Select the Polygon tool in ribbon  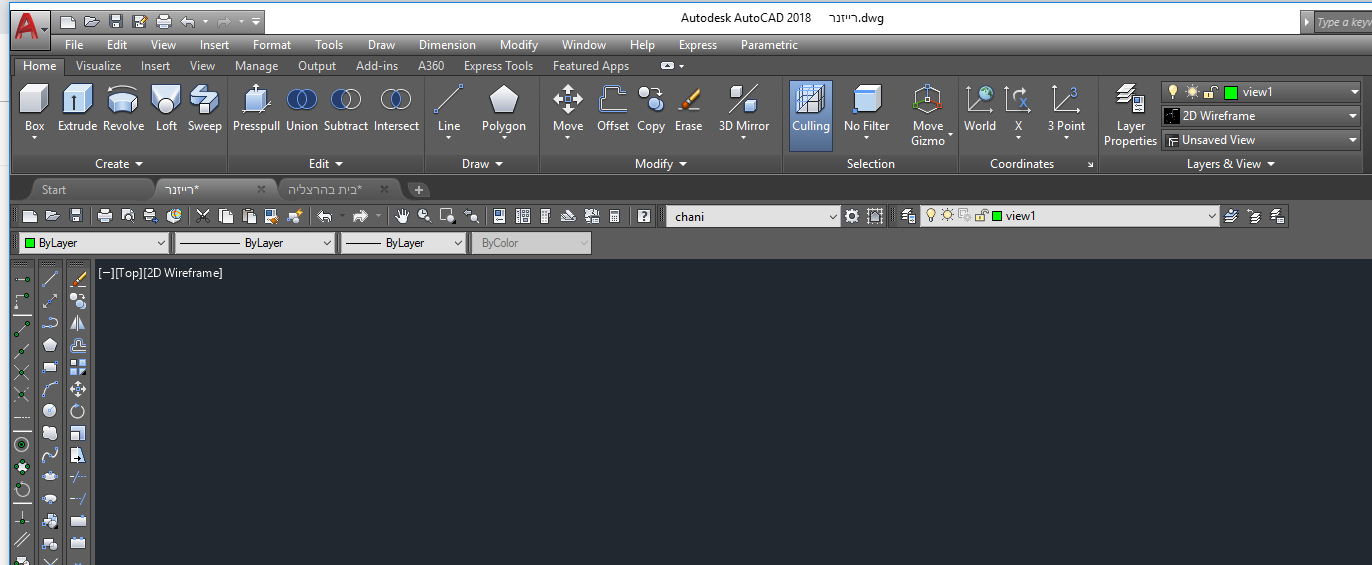[503, 108]
